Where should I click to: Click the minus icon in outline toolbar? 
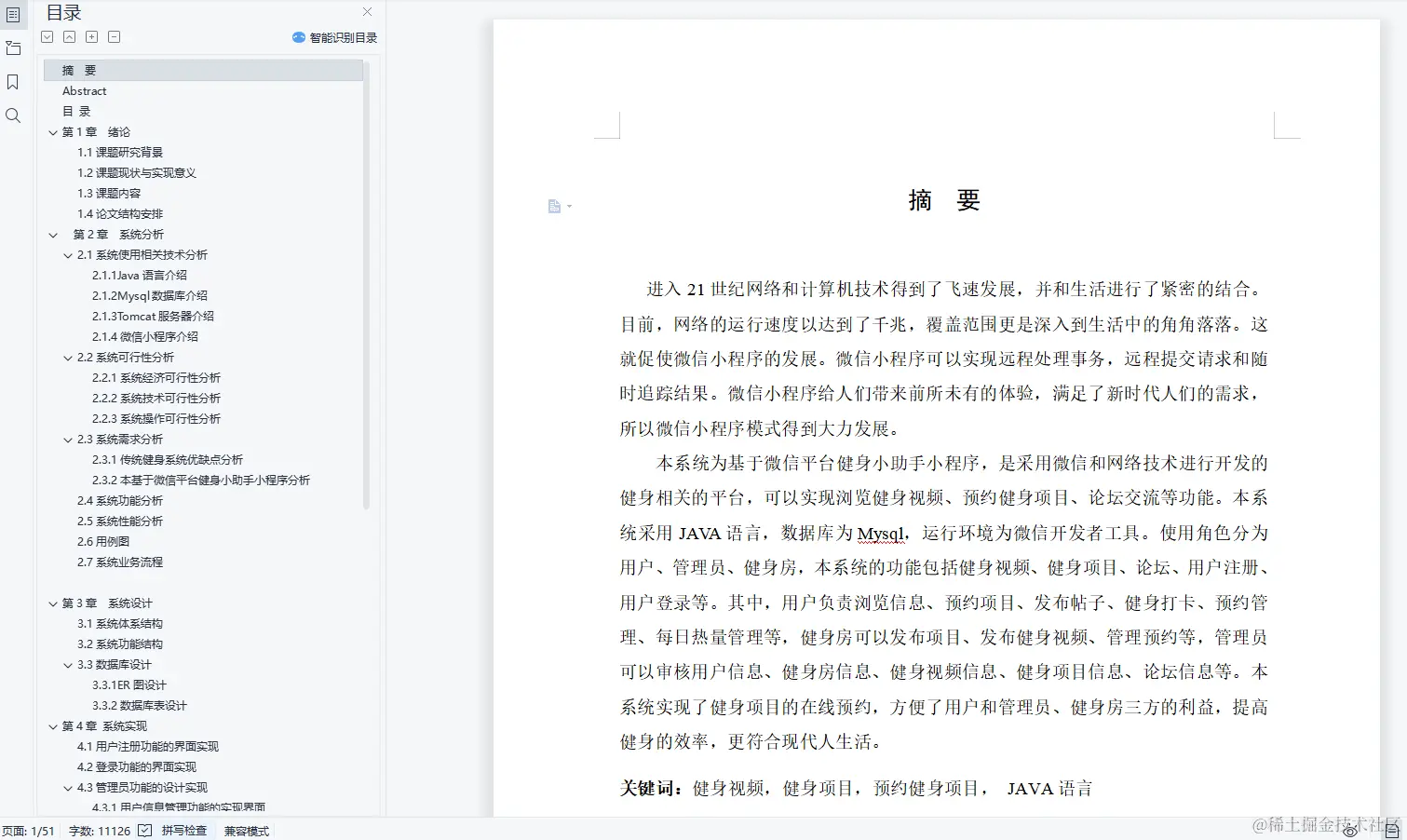pyautogui.click(x=115, y=37)
